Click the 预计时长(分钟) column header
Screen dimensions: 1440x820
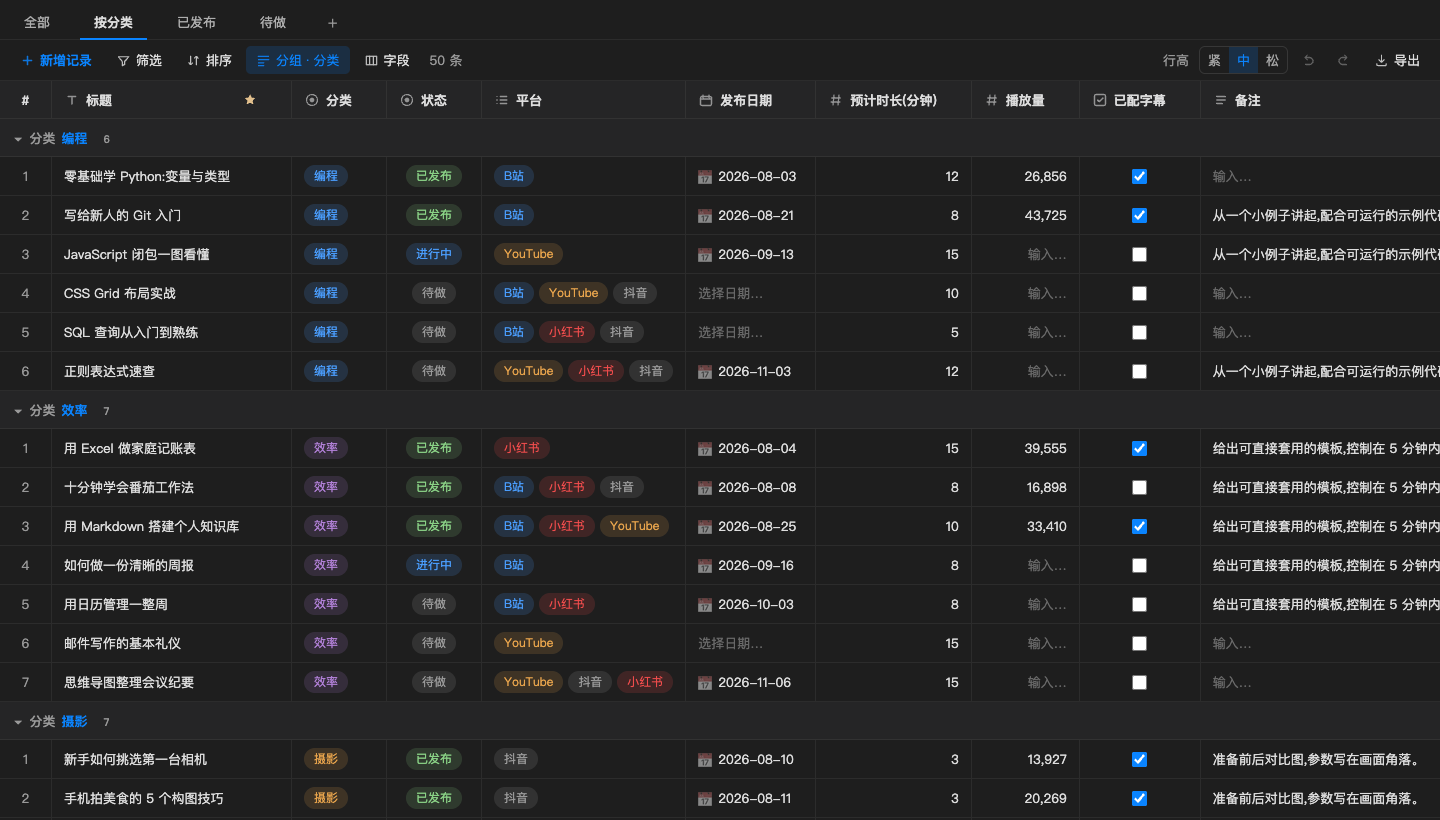[x=893, y=100]
